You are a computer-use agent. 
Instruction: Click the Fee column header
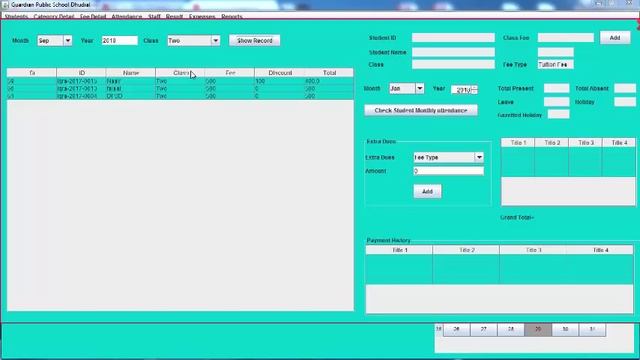[230, 73]
